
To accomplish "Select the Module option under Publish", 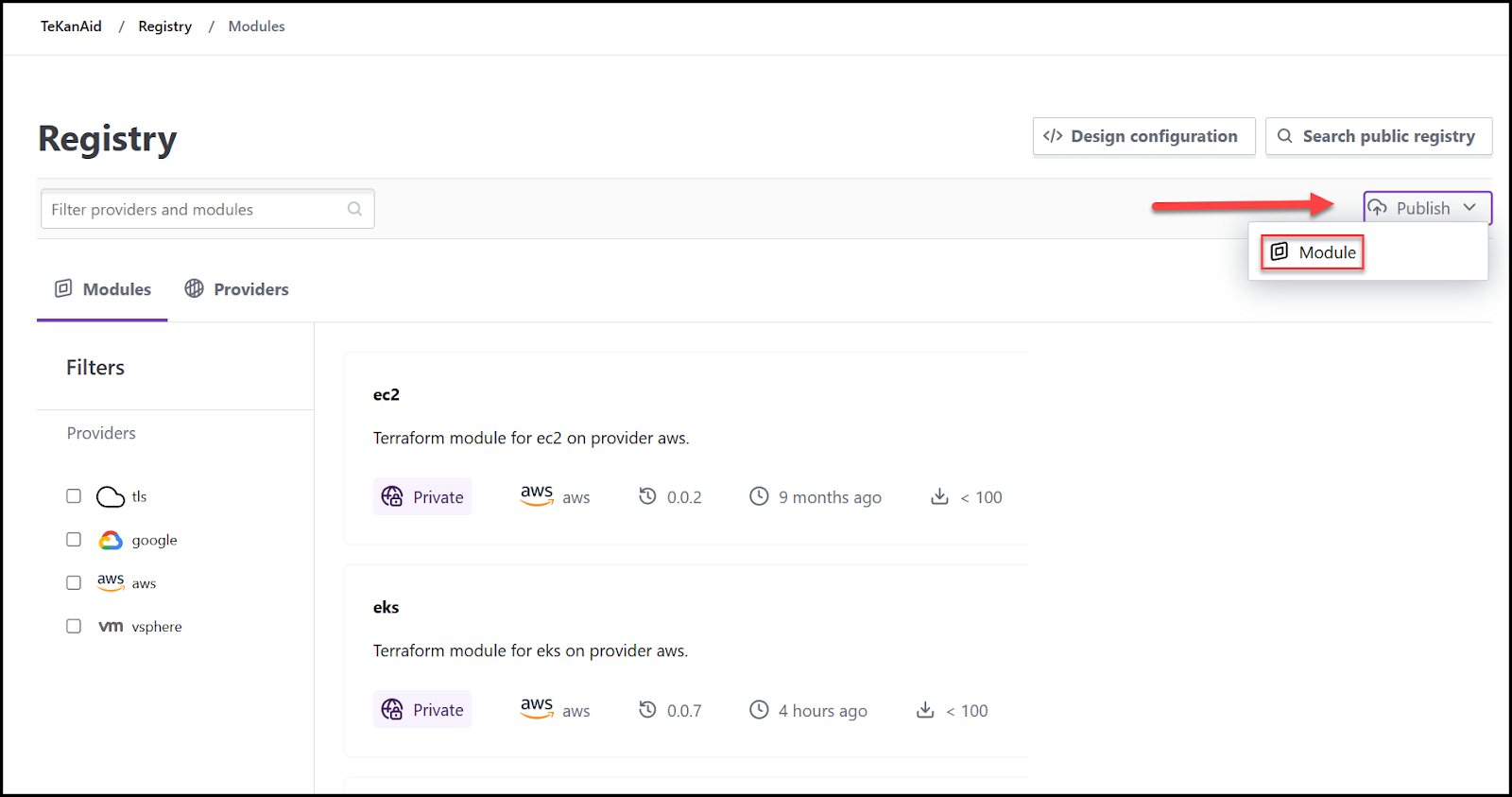I will click(x=1313, y=251).
